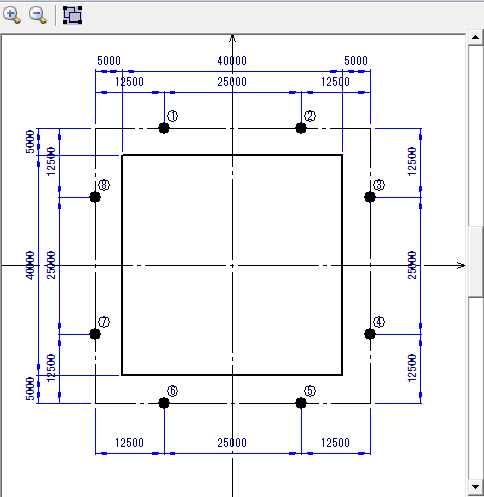Select point marker number 4

(x=370, y=334)
